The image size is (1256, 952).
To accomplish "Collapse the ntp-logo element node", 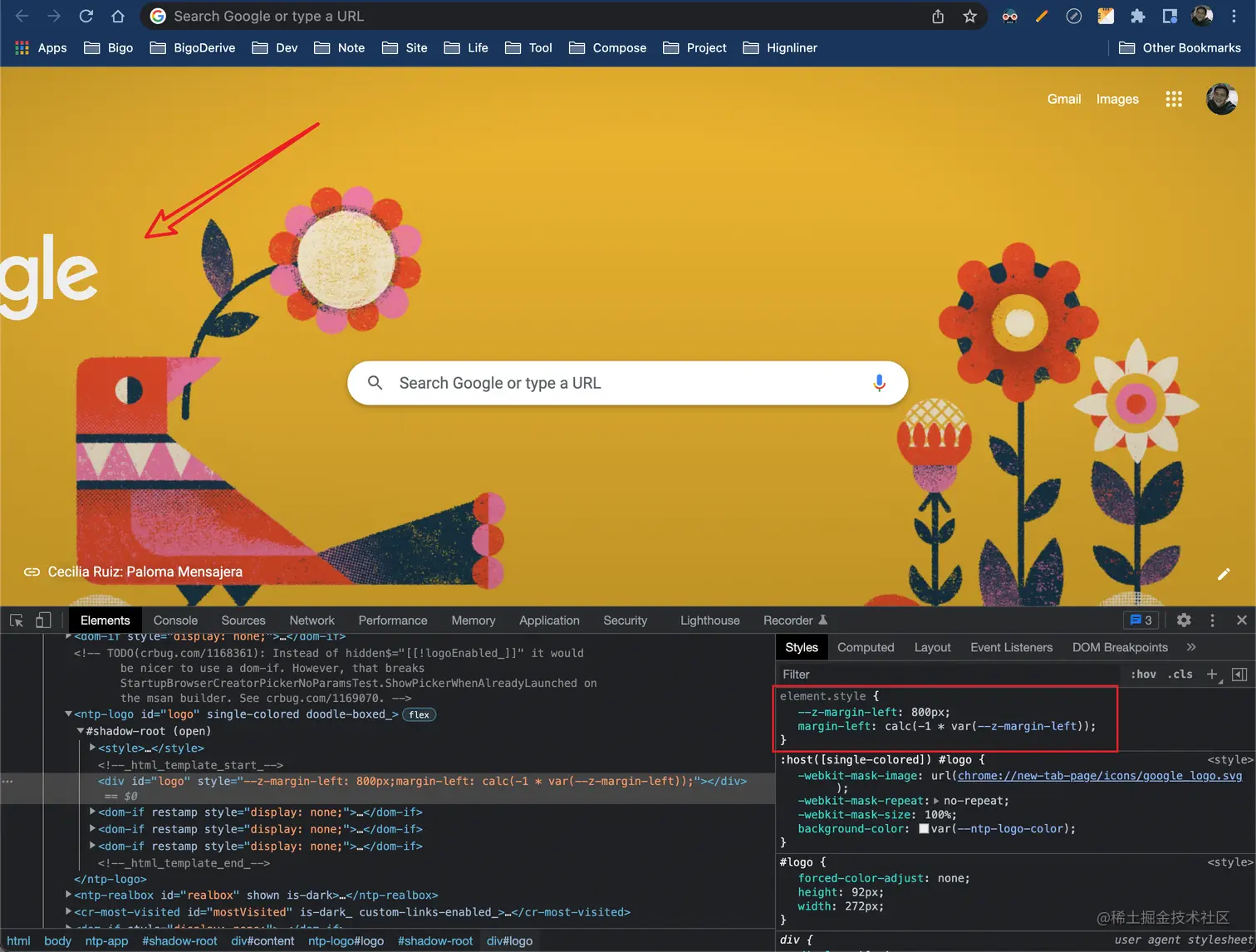I will [x=68, y=714].
